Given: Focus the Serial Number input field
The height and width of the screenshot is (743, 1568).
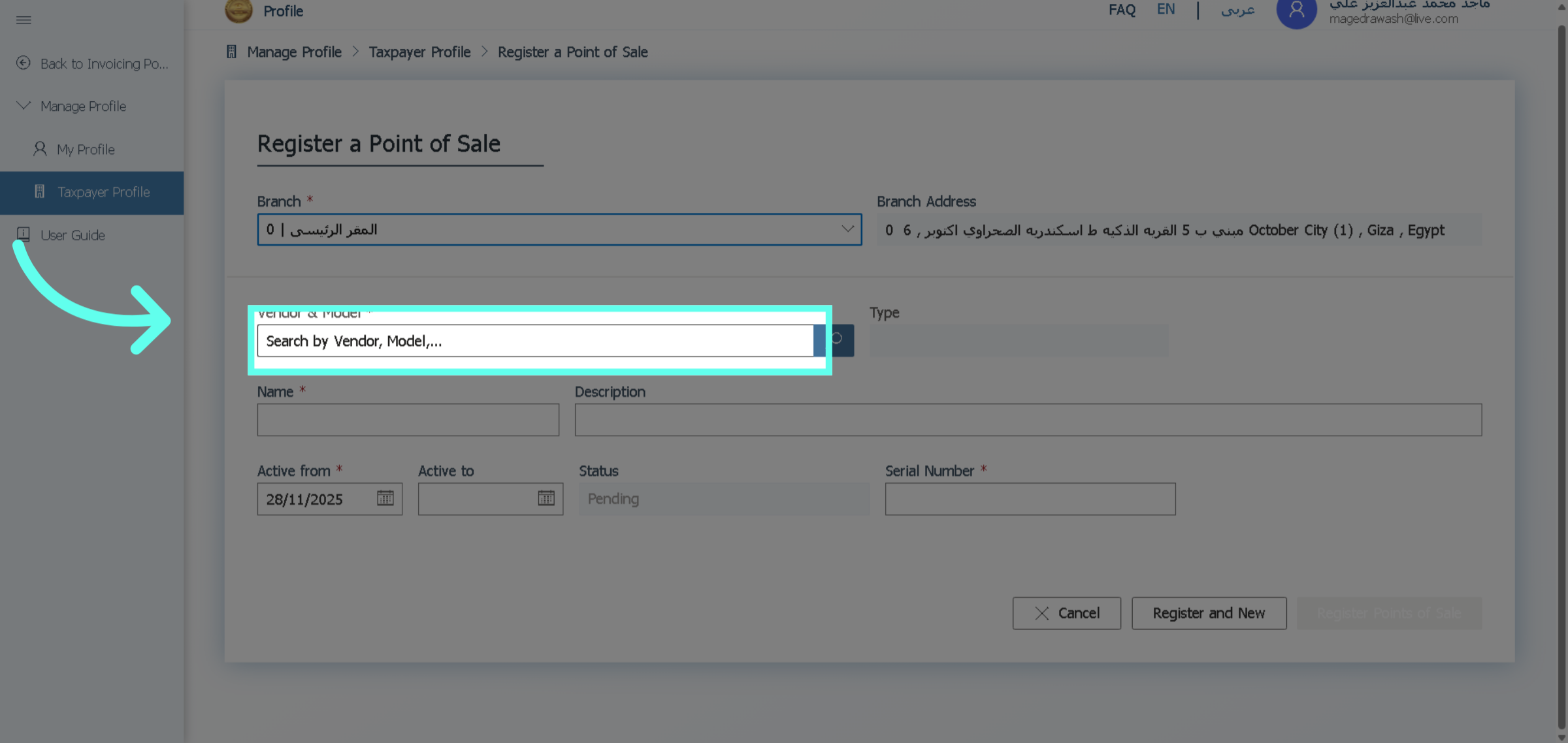Looking at the screenshot, I should (1030, 499).
